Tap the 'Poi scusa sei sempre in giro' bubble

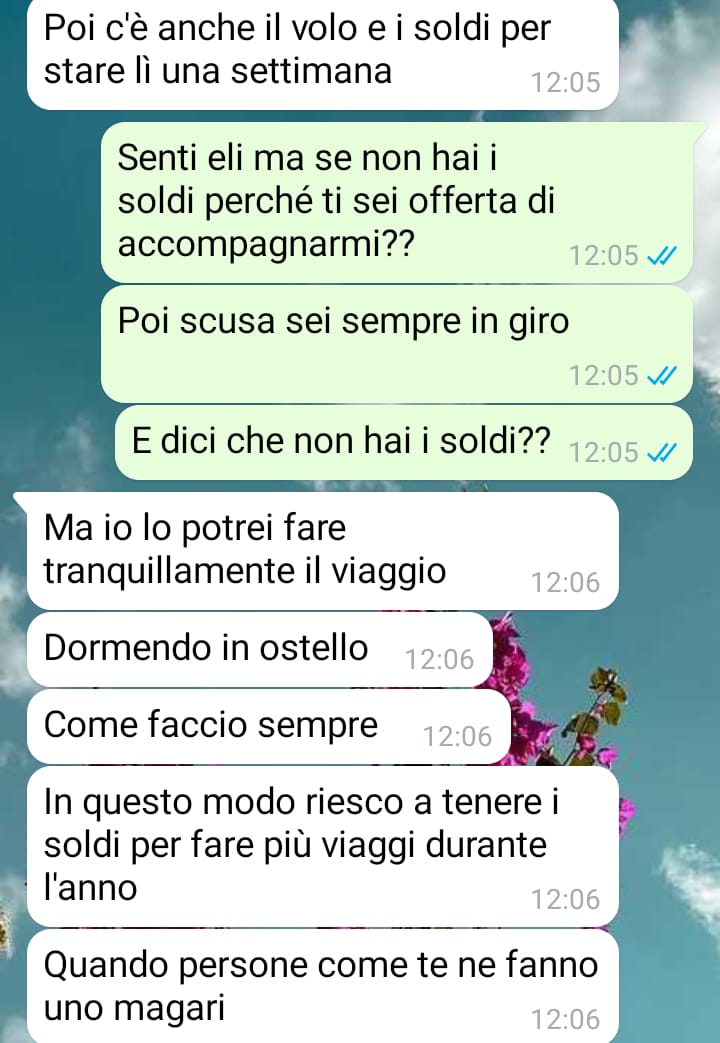pyautogui.click(x=397, y=345)
